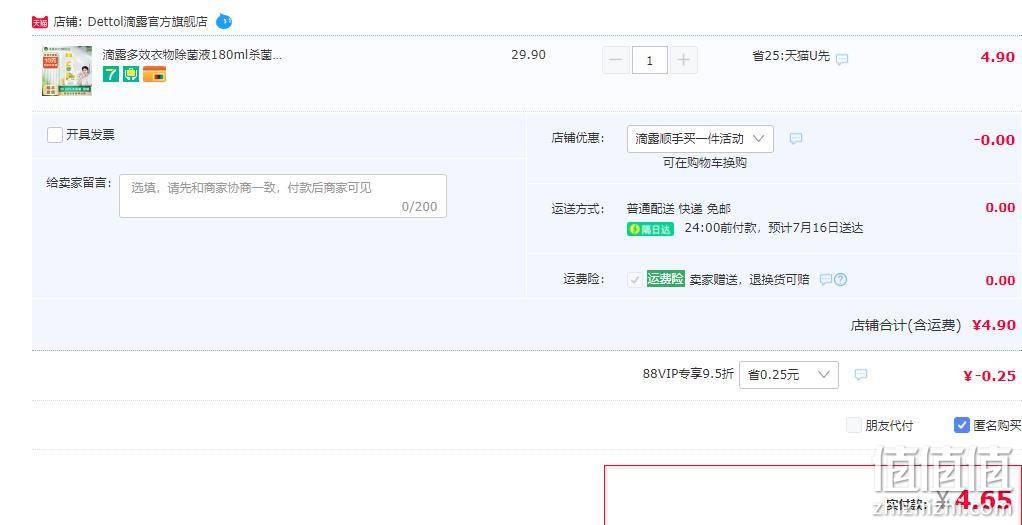Click the quantity input field showing 1
1022x525 pixels.
pyautogui.click(x=650, y=60)
